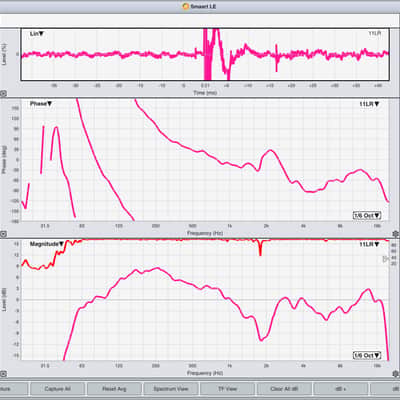Click the Time (ms) axis label

coord(205,93)
